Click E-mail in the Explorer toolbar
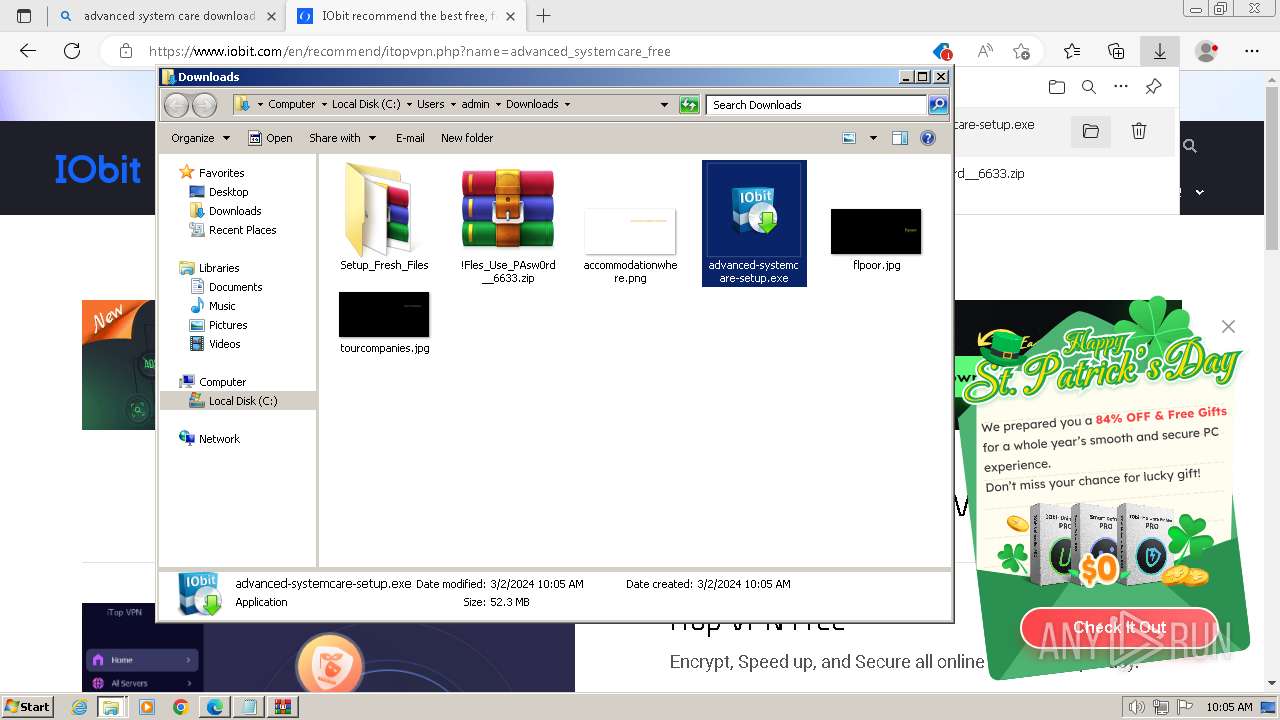This screenshot has width=1280, height=720. (x=410, y=138)
